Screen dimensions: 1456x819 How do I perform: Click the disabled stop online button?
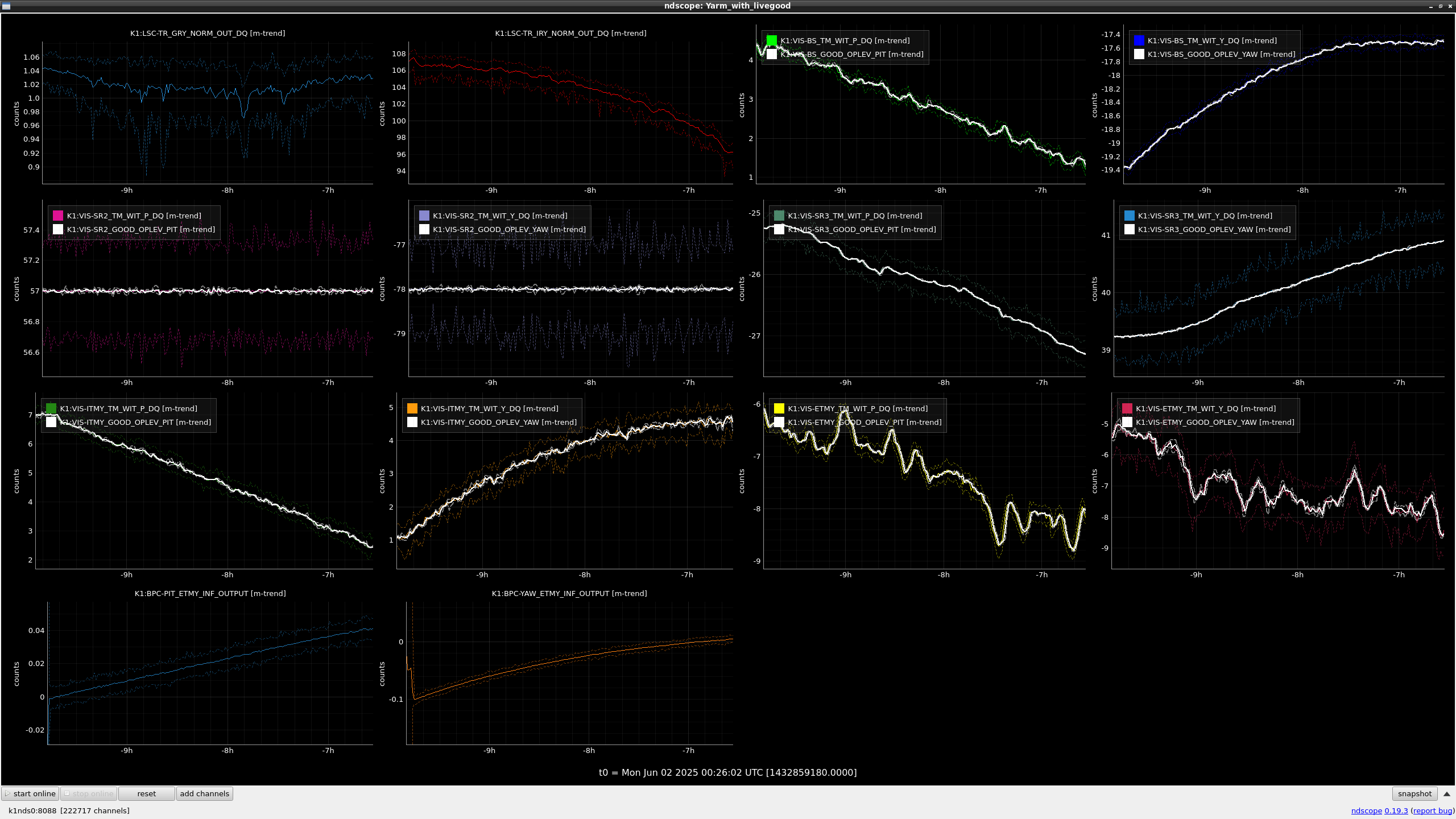click(89, 793)
